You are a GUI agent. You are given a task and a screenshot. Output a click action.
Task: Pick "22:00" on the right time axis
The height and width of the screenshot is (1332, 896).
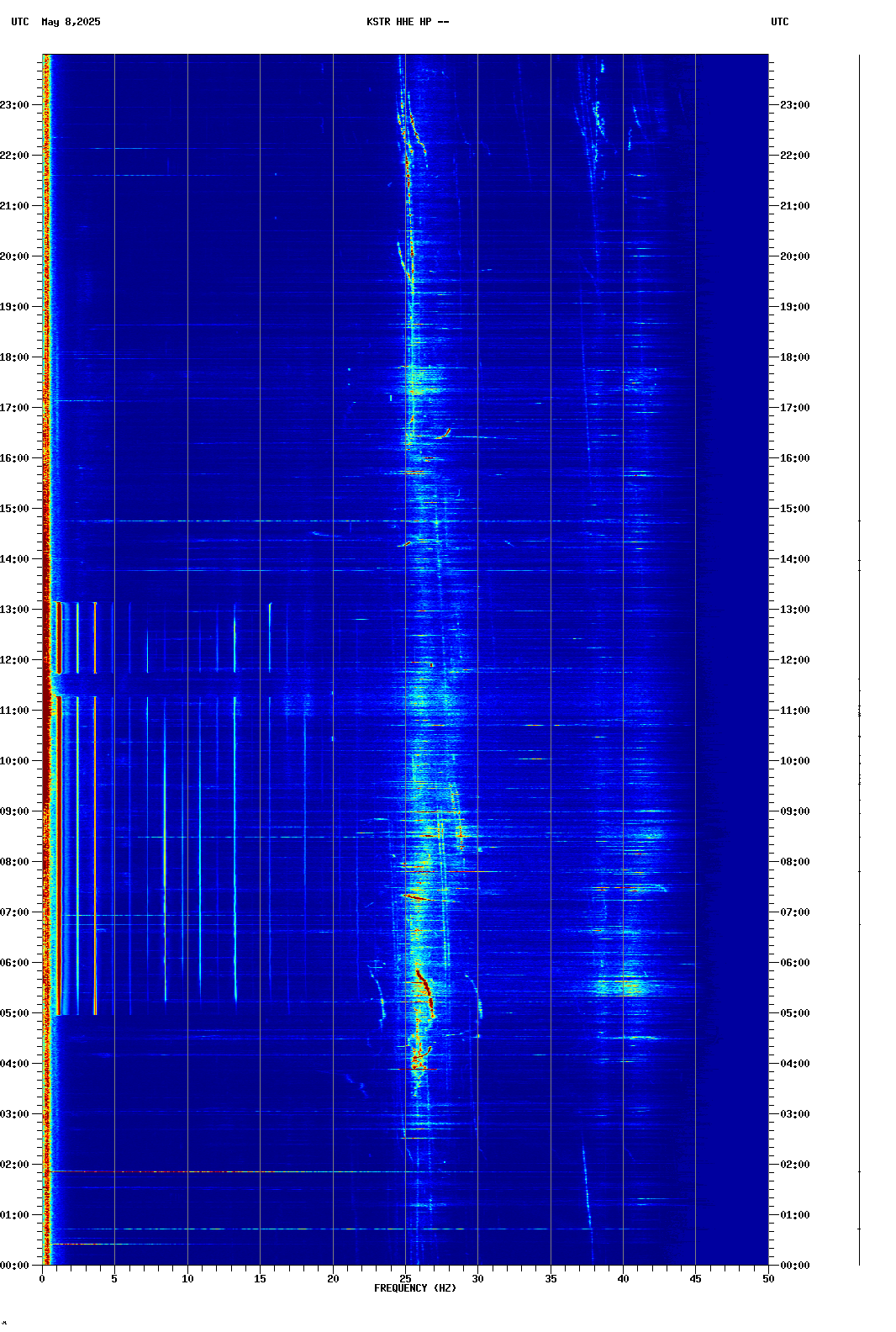795,156
